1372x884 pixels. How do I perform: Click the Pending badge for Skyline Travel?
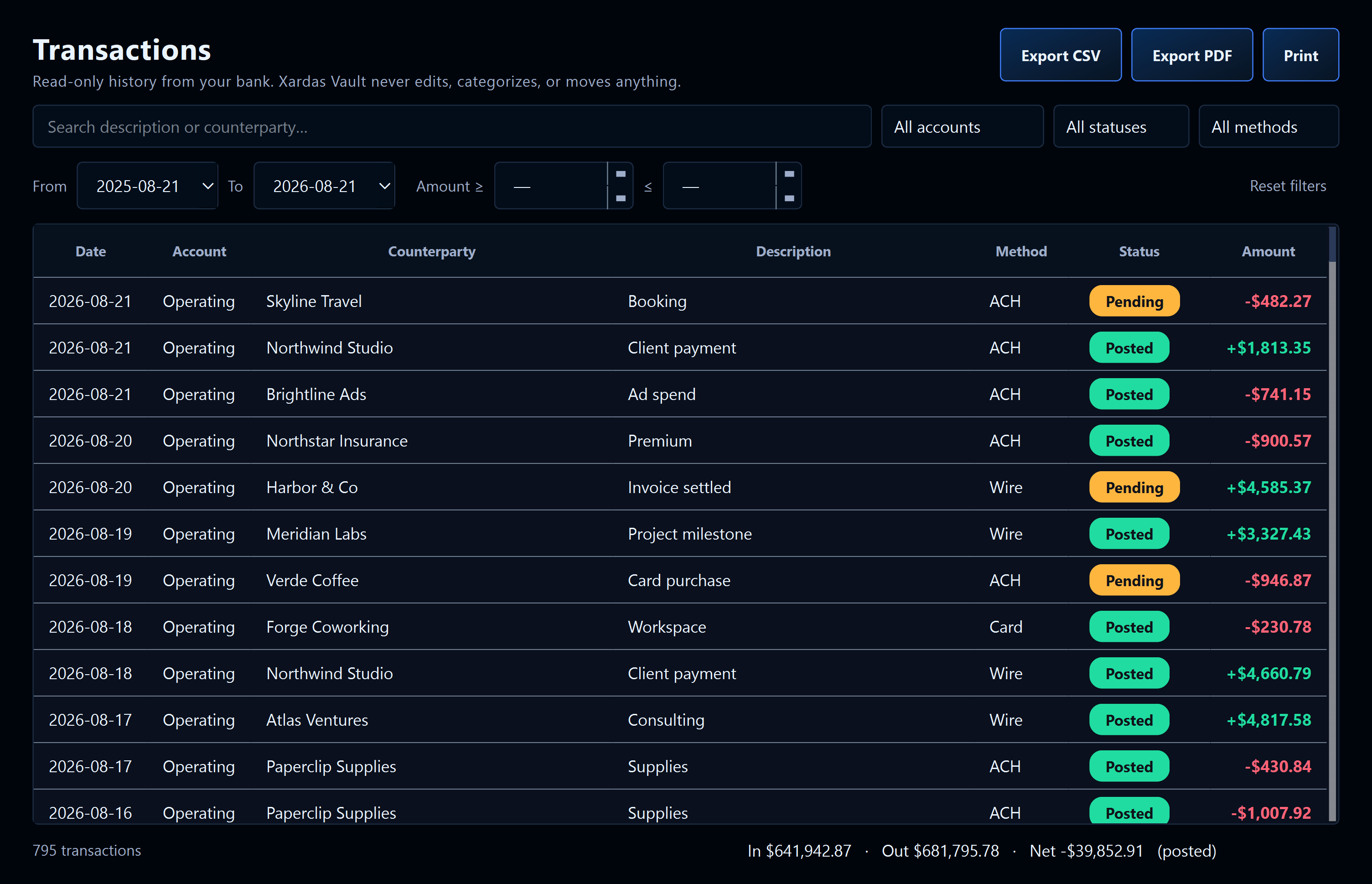1134,302
